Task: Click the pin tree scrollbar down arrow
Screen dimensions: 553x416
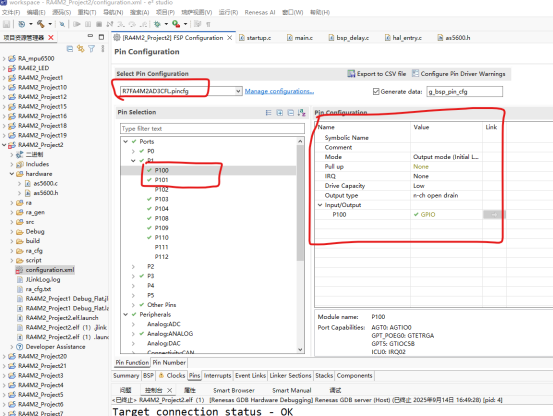Action: coord(300,350)
